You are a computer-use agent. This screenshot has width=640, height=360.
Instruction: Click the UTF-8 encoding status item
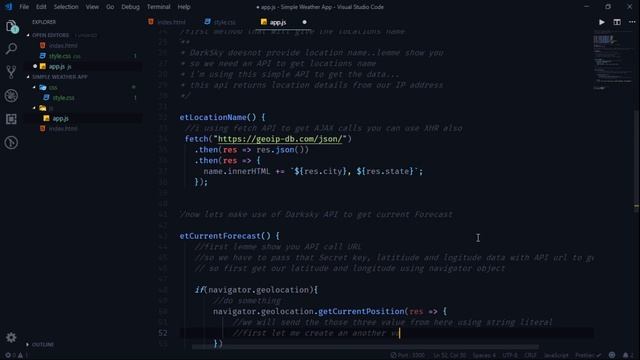click(510, 355)
